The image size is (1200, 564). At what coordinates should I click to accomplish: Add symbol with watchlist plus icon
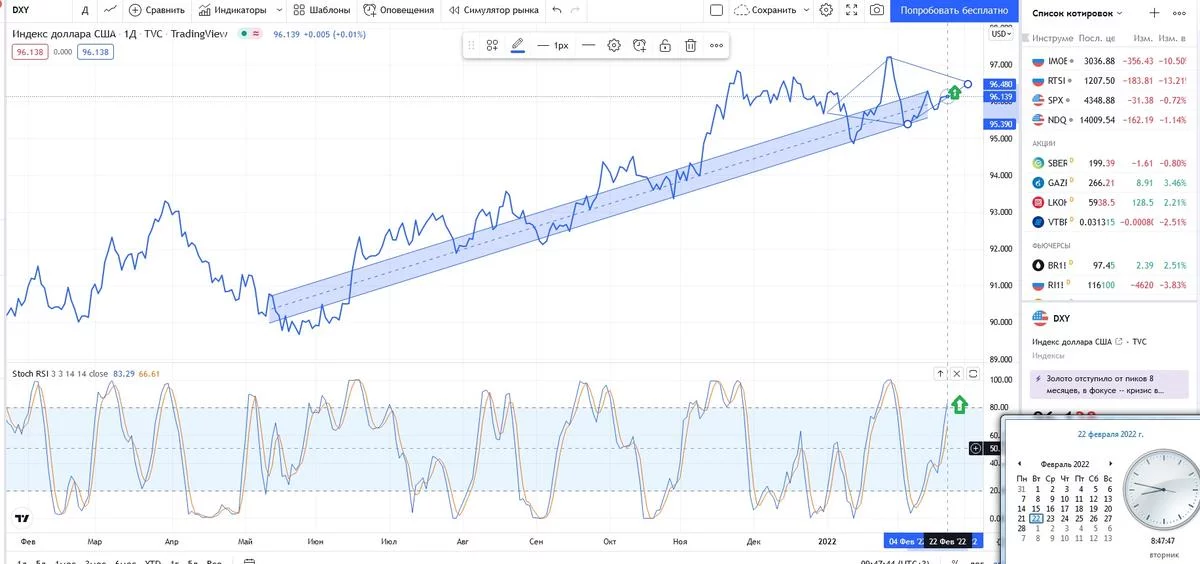pos(1155,13)
